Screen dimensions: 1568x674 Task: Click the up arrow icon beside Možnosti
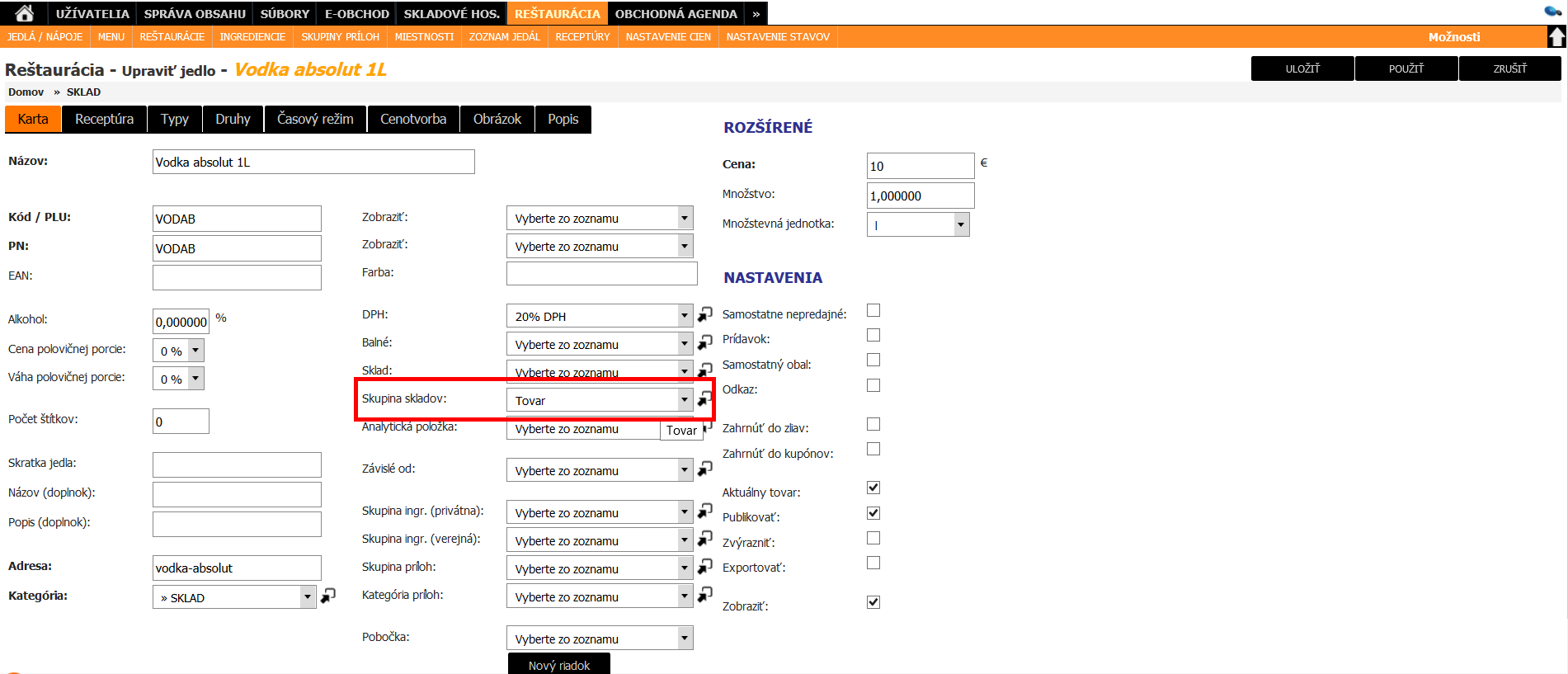coord(1556,37)
